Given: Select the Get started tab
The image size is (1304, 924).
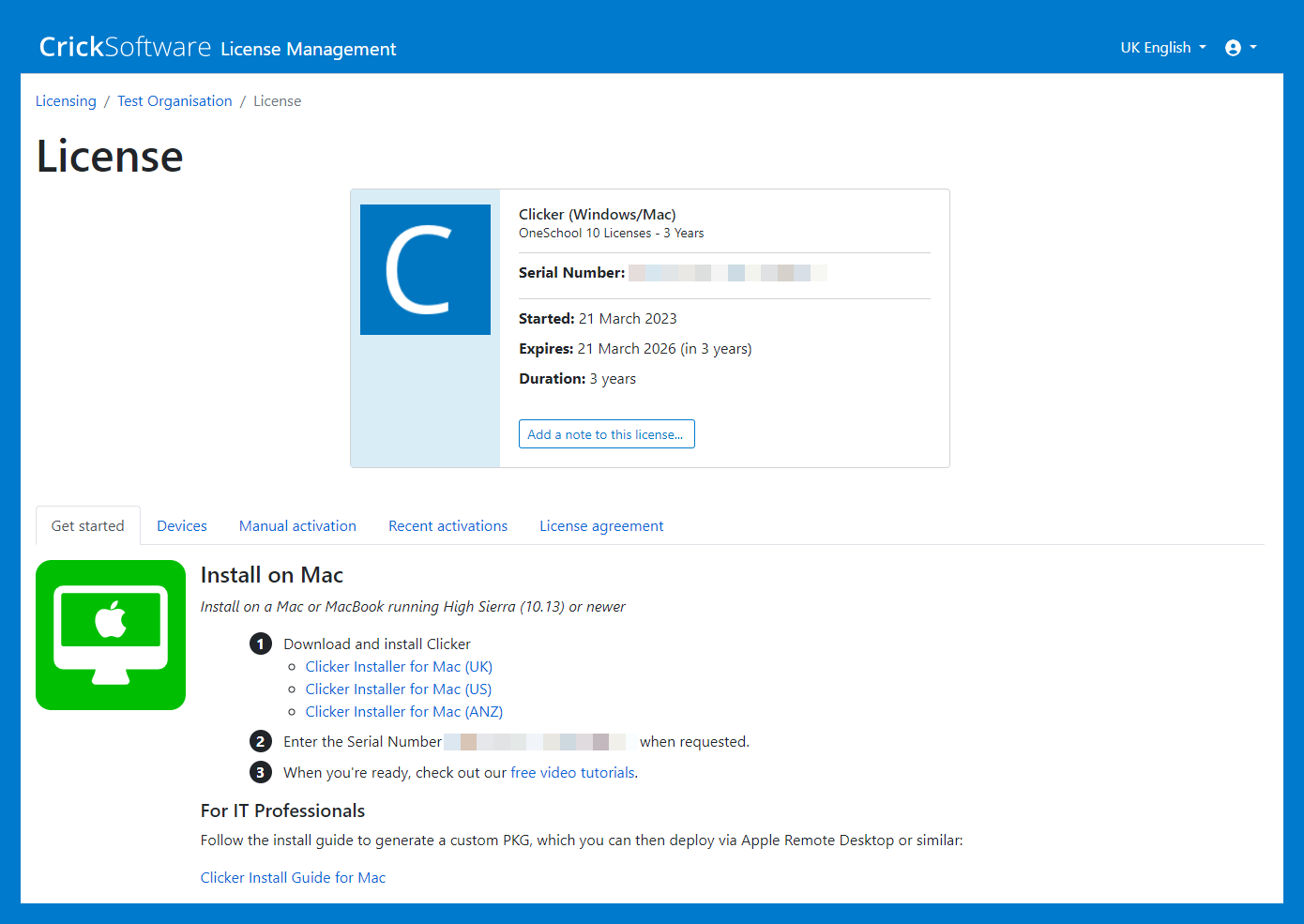Looking at the screenshot, I should pos(88,526).
